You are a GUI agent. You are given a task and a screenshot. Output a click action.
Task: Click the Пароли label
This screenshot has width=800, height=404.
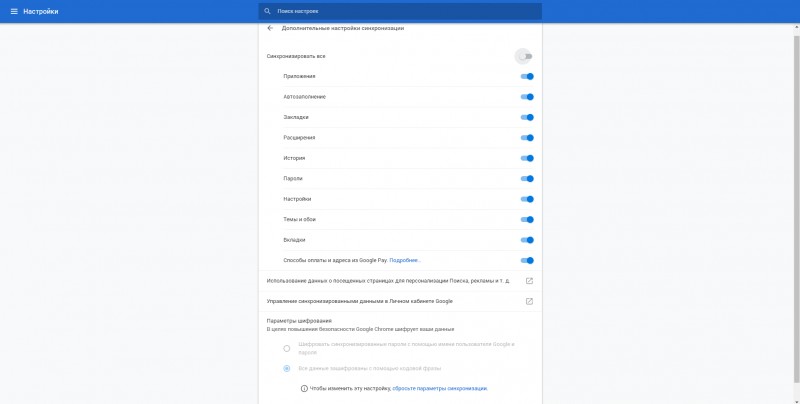[293, 179]
